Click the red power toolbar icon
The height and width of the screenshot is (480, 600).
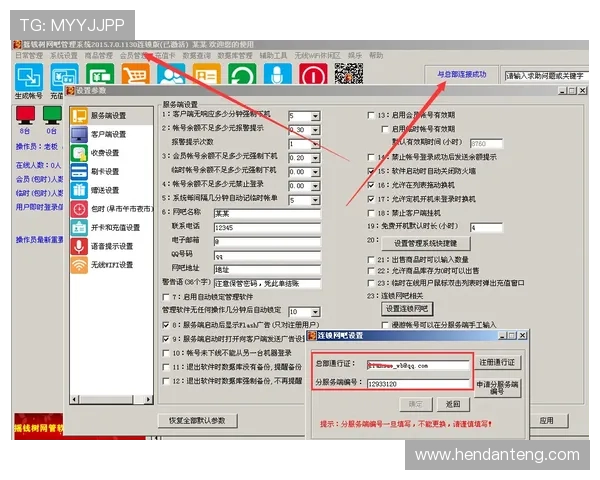(x=313, y=74)
